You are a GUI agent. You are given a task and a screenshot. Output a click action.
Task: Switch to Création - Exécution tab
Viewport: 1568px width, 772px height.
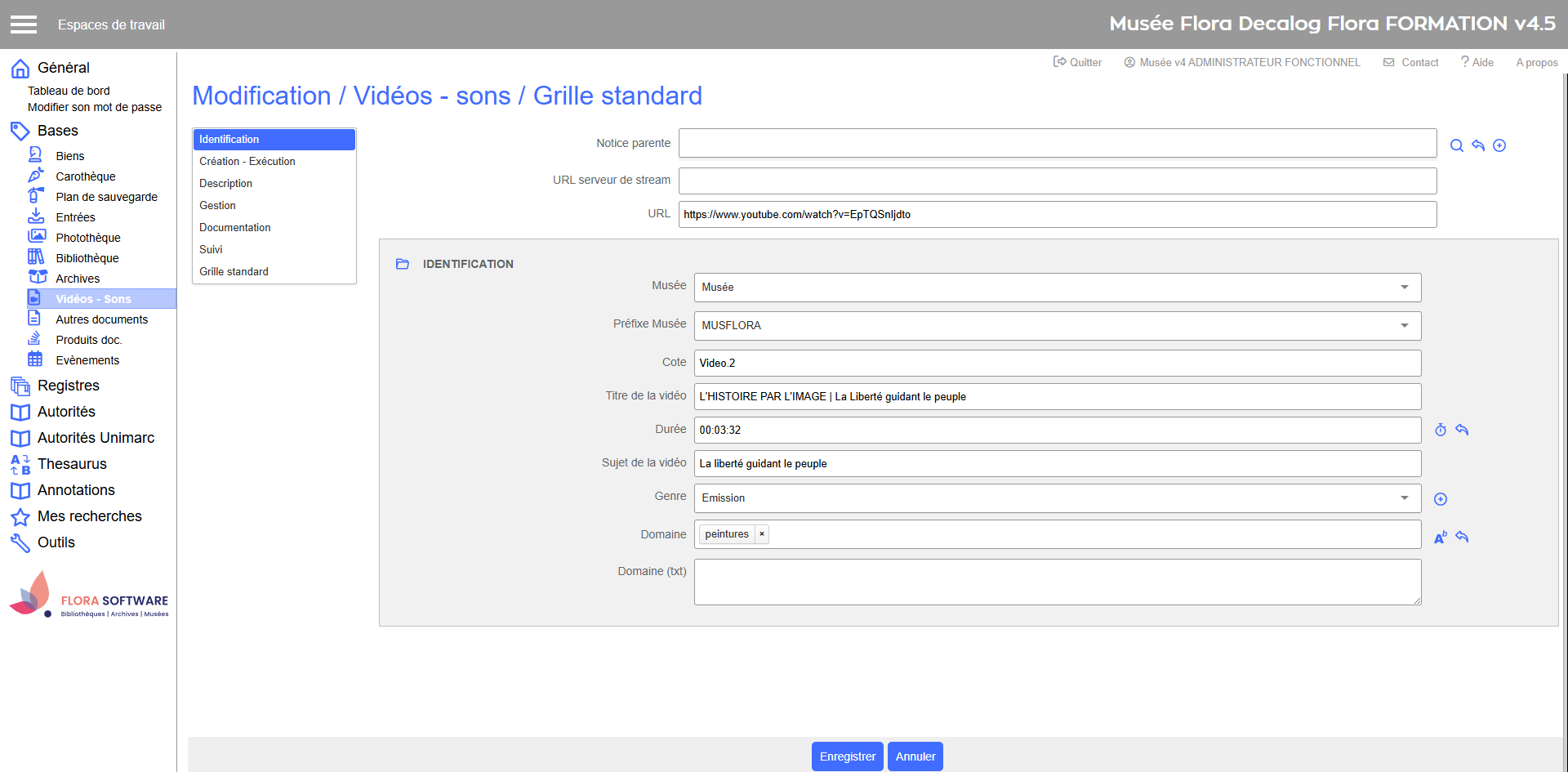(247, 162)
